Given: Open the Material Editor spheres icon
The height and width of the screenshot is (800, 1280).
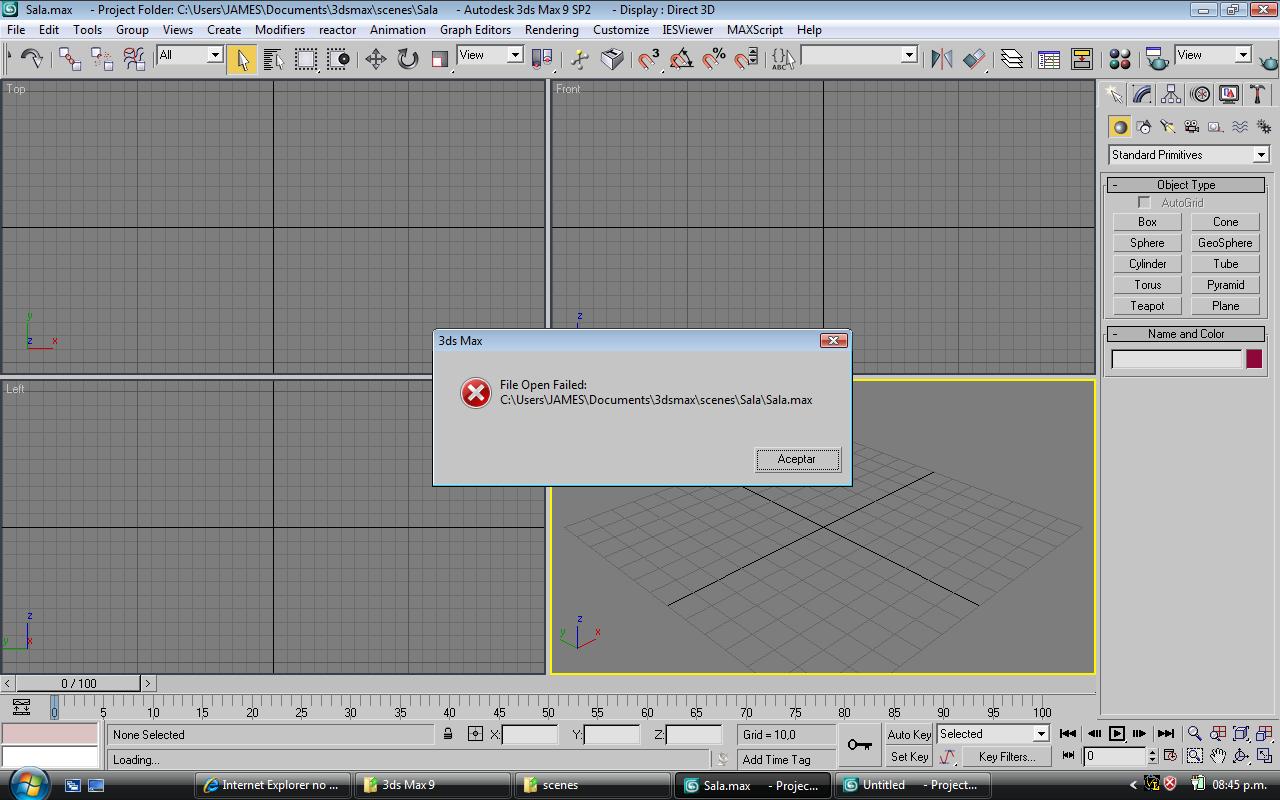Looking at the screenshot, I should 1120,59.
